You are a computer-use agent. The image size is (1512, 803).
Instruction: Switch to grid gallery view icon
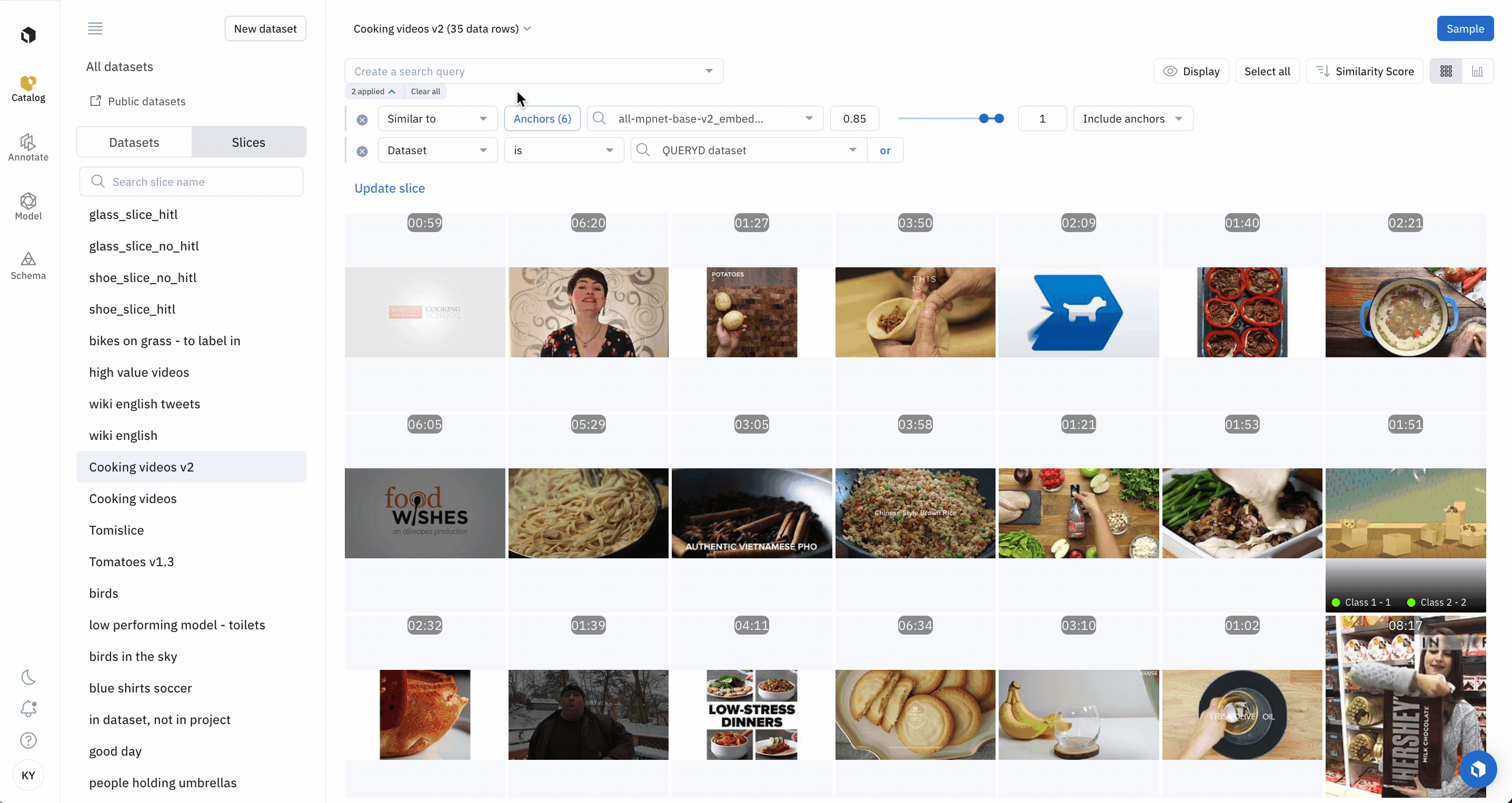pos(1446,71)
